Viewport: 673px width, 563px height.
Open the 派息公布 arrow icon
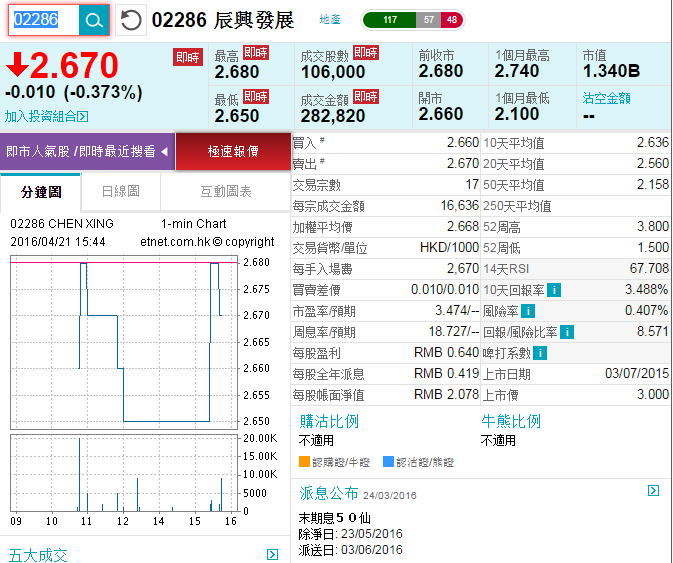tap(653, 491)
